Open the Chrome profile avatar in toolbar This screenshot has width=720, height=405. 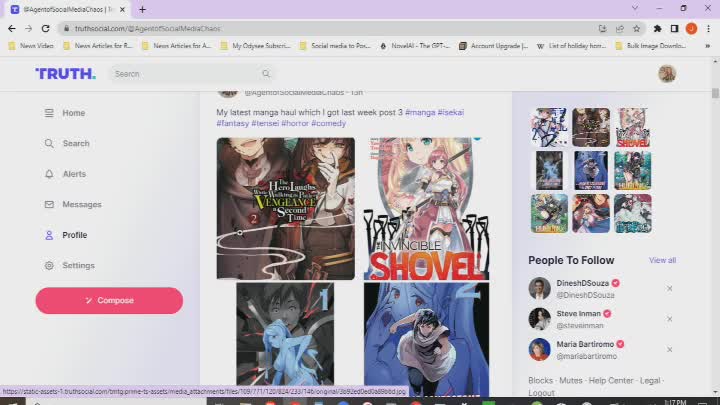coord(691,28)
